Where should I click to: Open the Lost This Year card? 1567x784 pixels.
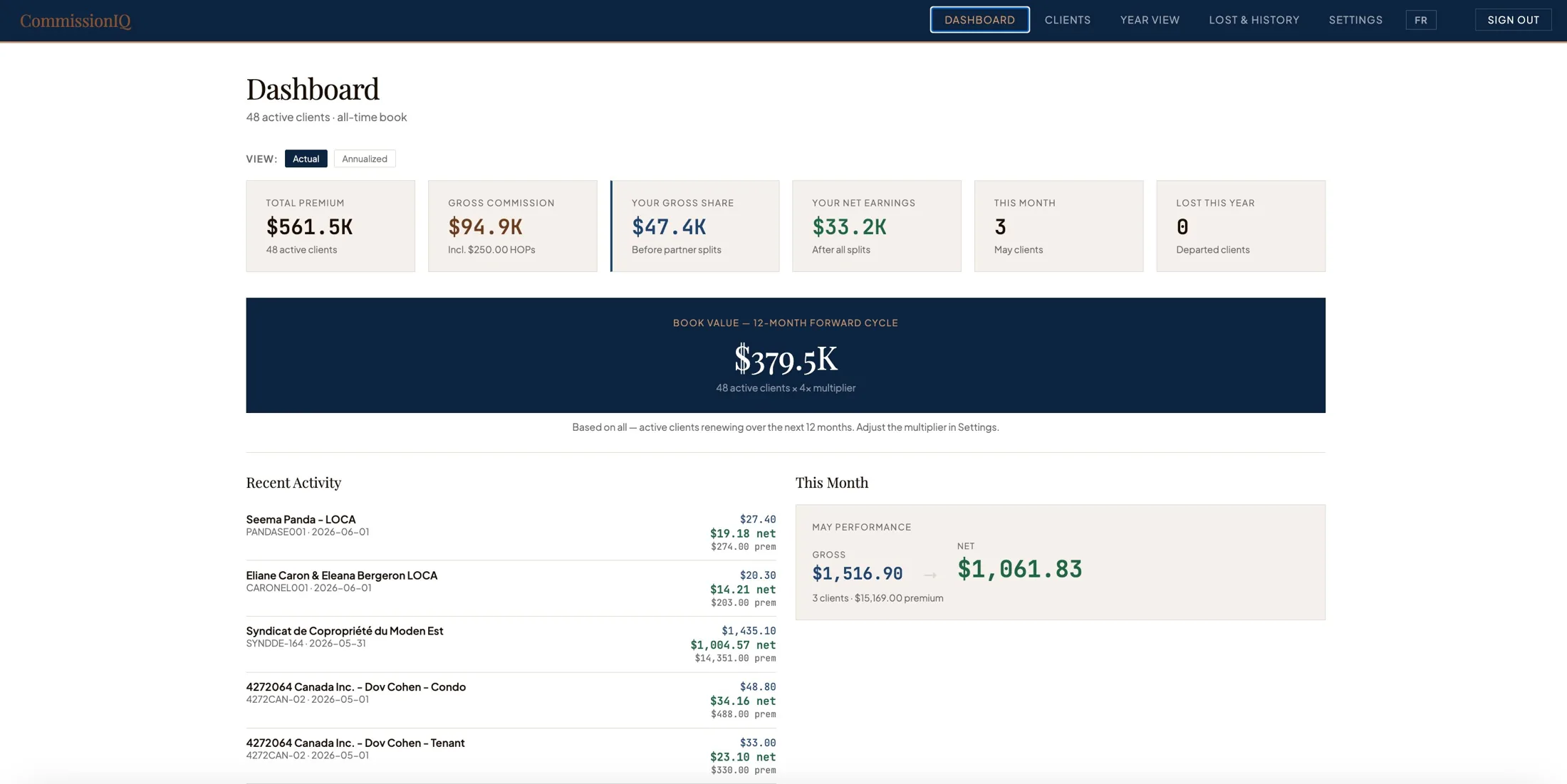[1241, 226]
